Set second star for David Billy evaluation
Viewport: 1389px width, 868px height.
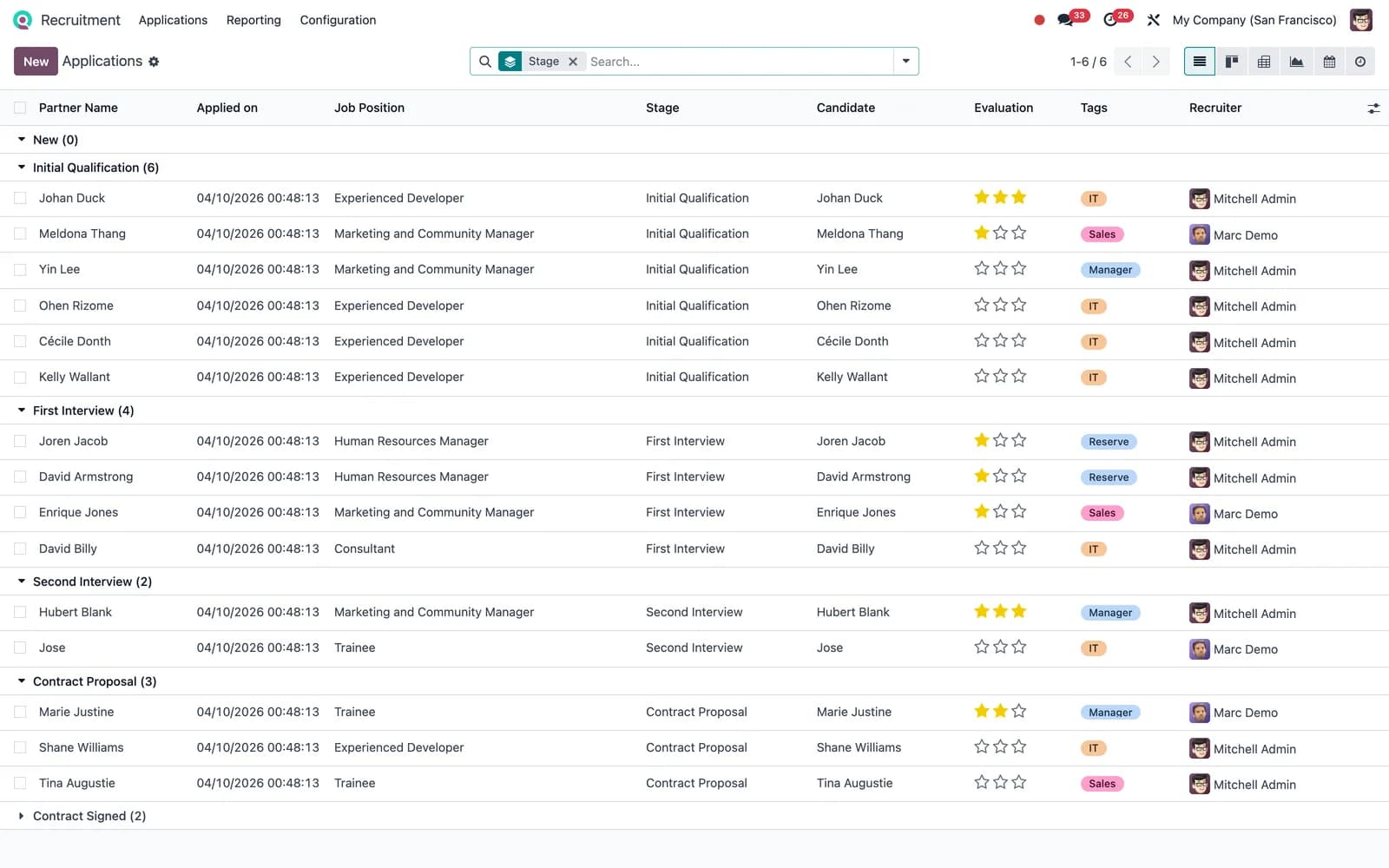(1000, 549)
